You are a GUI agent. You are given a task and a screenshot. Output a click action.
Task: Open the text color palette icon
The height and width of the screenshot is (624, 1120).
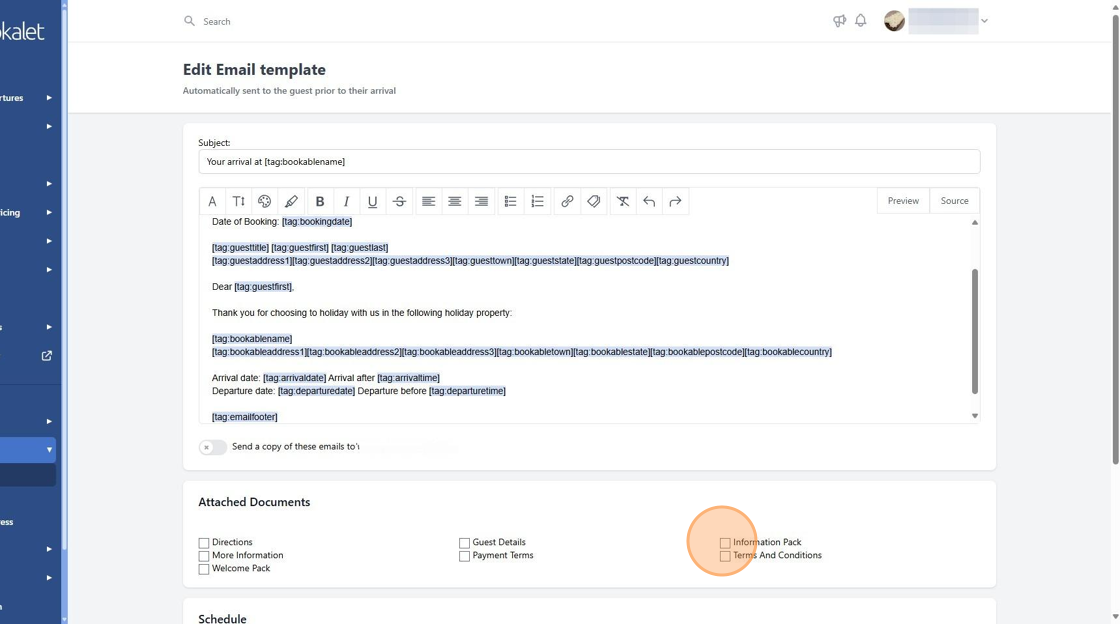click(264, 201)
